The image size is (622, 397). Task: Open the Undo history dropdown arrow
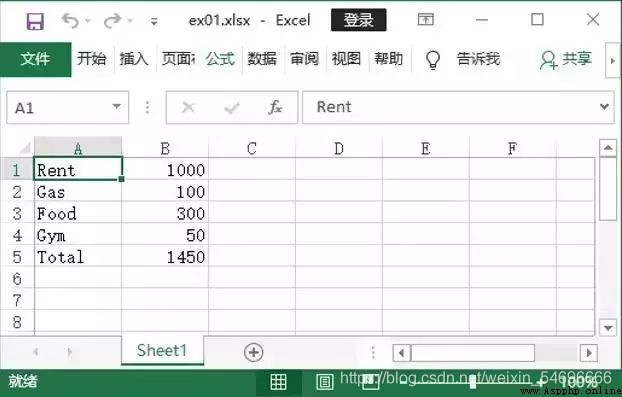(88, 20)
